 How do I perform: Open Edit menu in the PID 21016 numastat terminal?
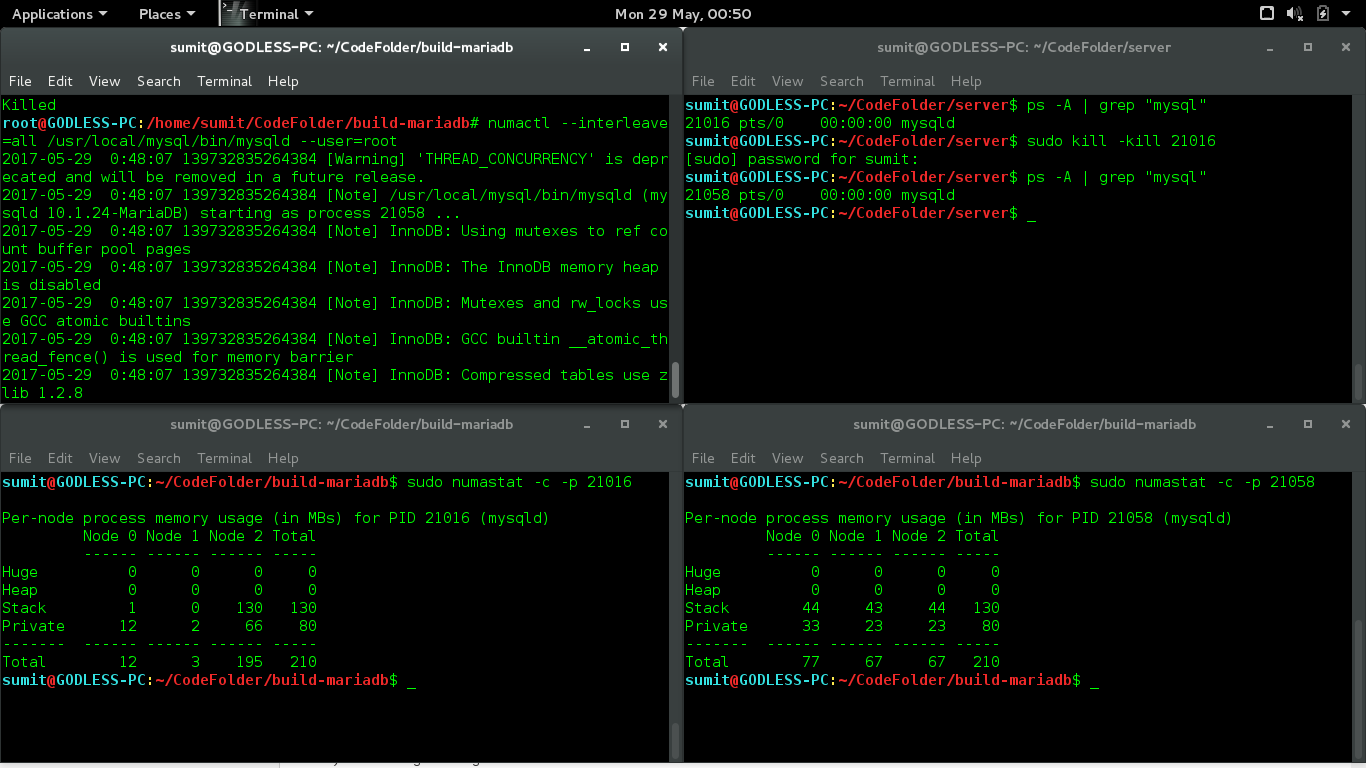[60, 458]
